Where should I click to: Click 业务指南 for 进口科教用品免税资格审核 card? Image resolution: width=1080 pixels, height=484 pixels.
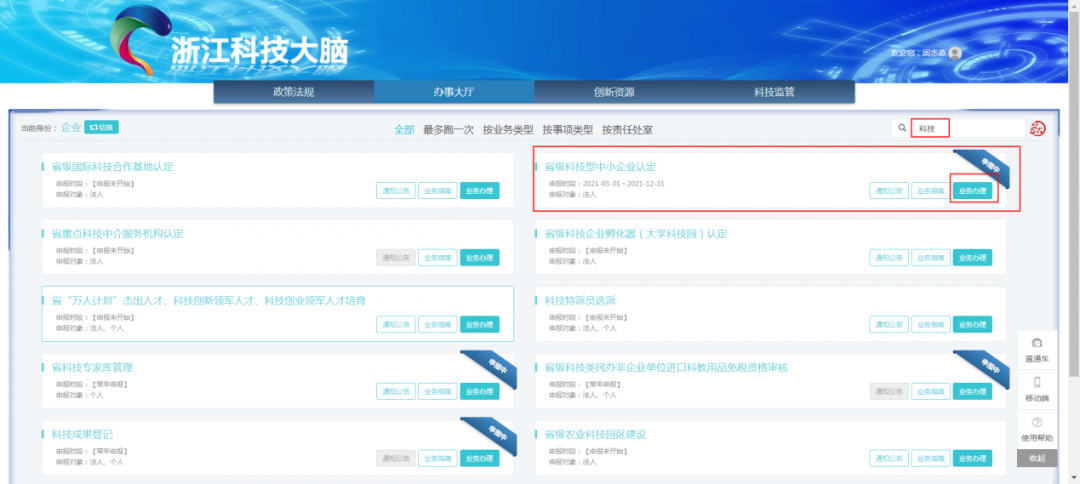[x=931, y=391]
